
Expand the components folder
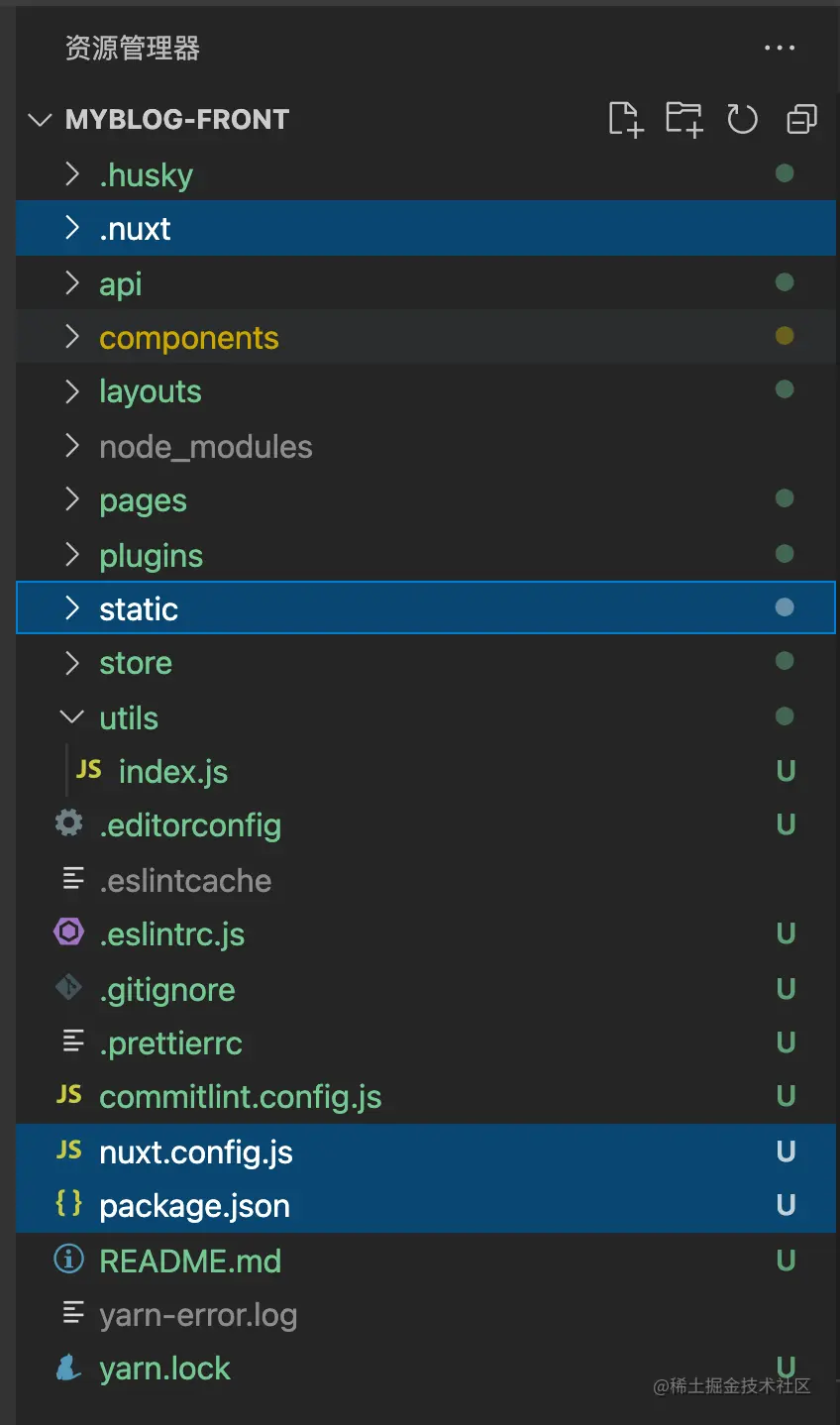point(71,337)
